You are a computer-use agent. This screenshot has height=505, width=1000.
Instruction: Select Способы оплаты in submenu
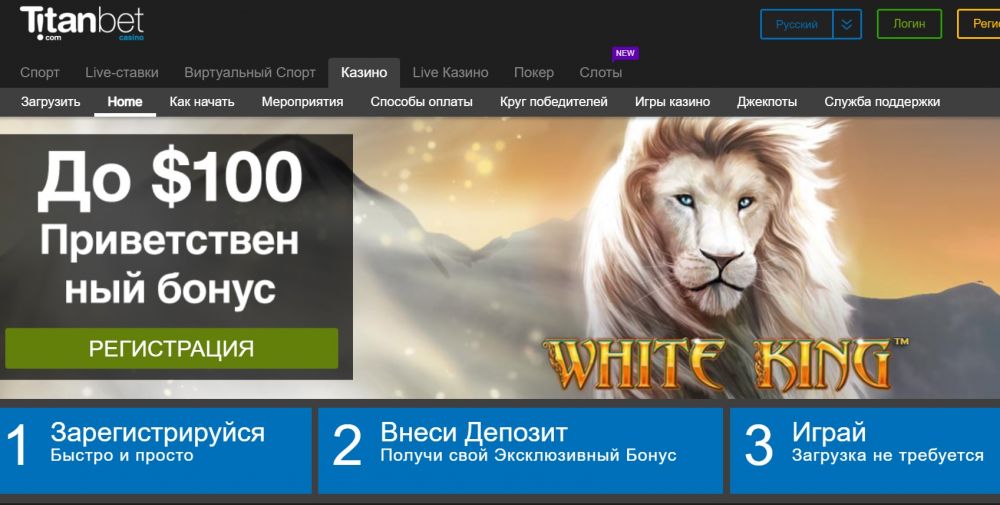click(422, 102)
